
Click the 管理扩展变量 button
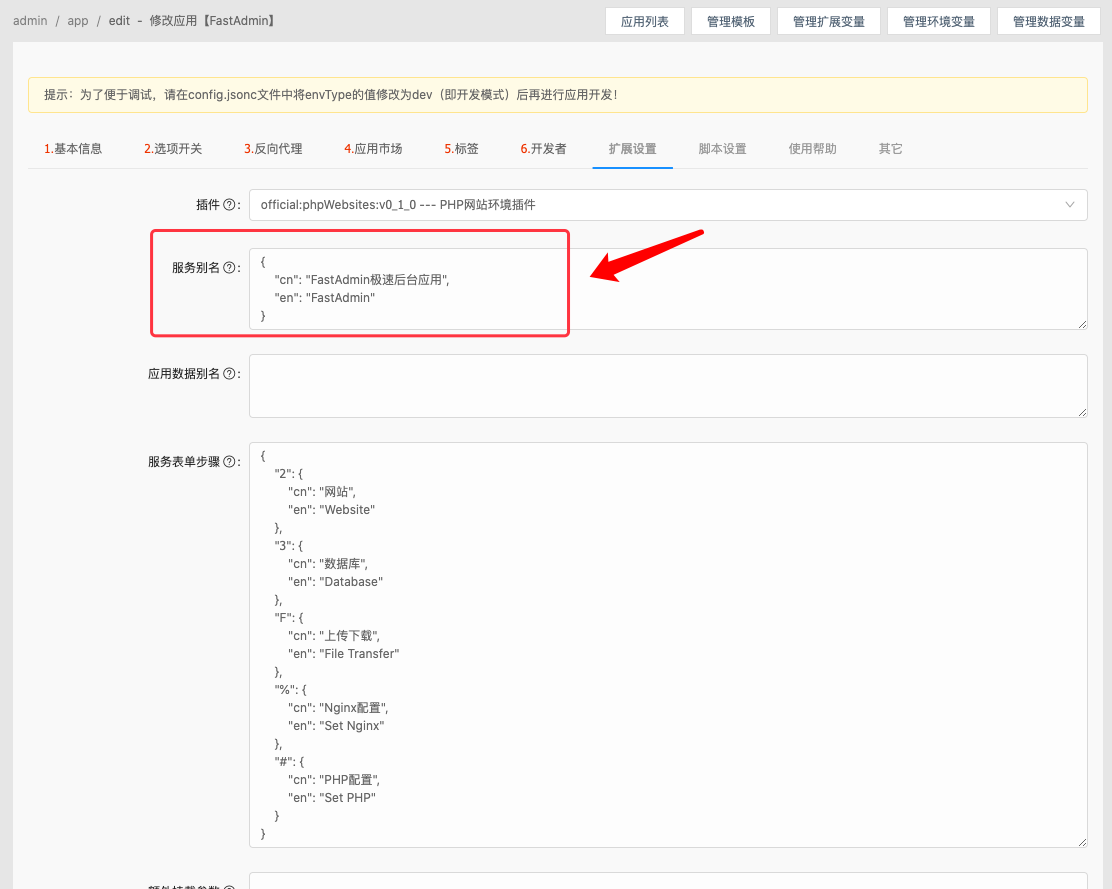click(x=828, y=20)
